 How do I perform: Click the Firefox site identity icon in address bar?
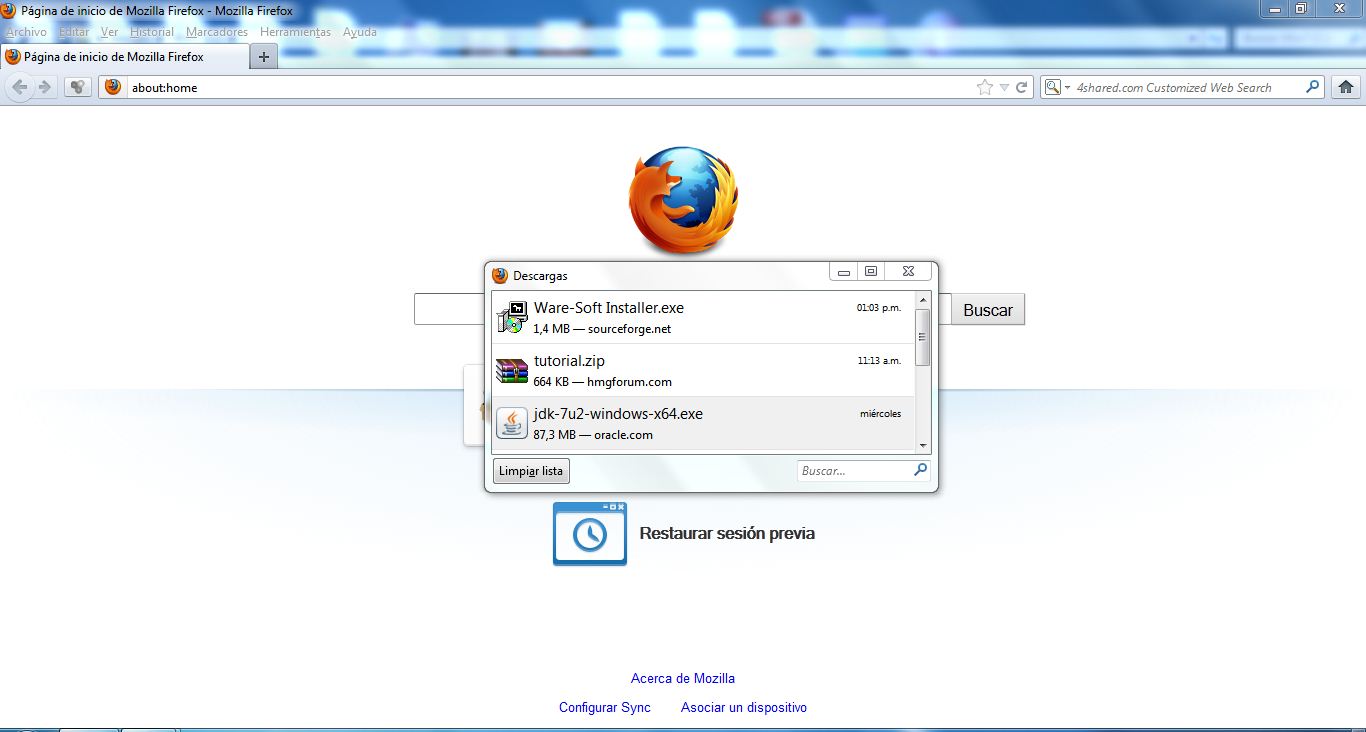pos(113,87)
